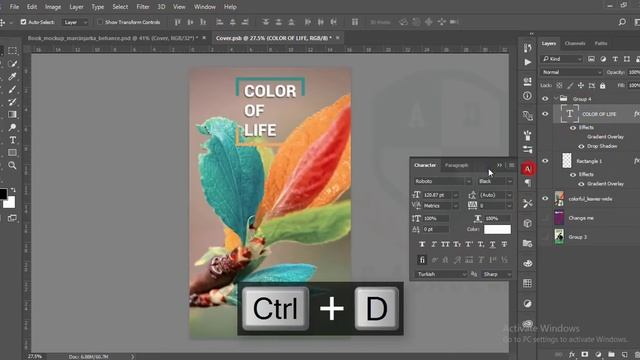The image size is (640, 360).
Task: Click the black foreground color swatch
Action: click(2, 193)
